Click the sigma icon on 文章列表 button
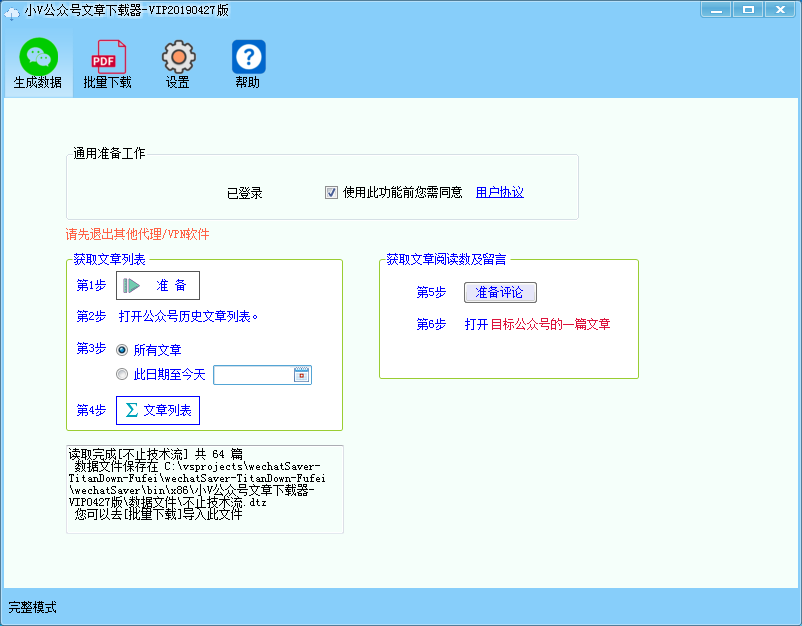 coord(131,410)
